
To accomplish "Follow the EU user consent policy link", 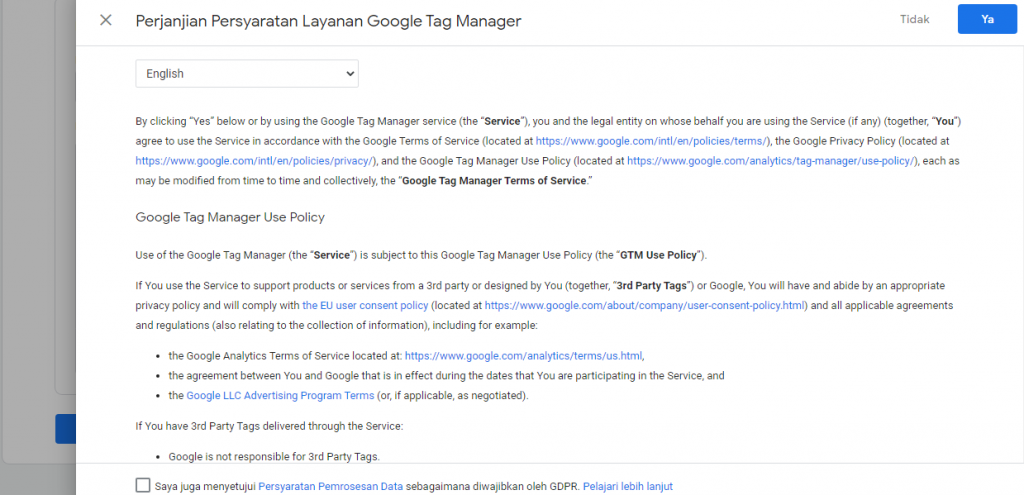I will [x=365, y=305].
